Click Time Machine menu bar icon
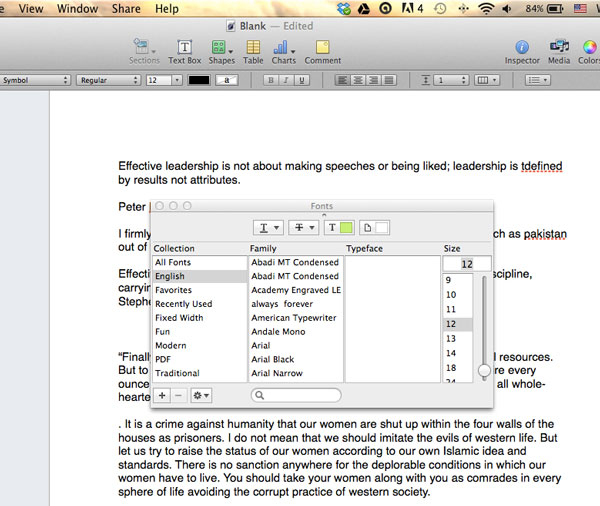Screen dimensions: 600x506 [440, 8]
